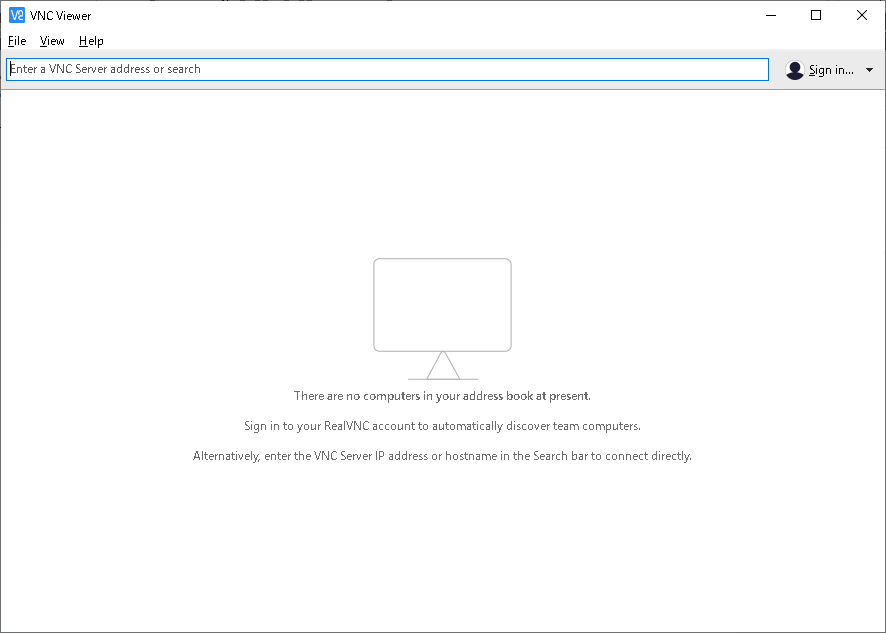Maximize the VNC Viewer window

coord(816,15)
